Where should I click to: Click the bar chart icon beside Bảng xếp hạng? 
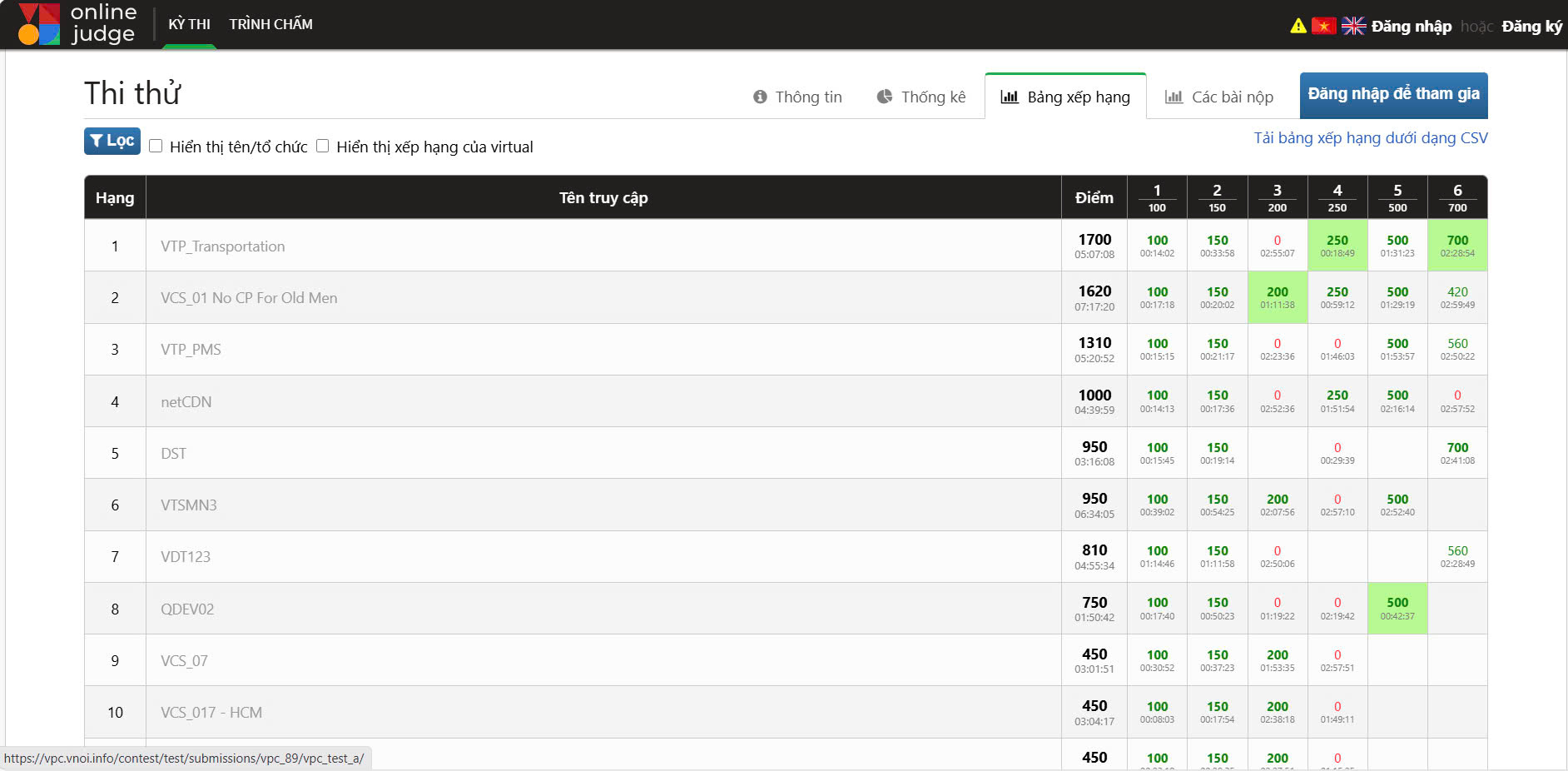(x=1010, y=97)
